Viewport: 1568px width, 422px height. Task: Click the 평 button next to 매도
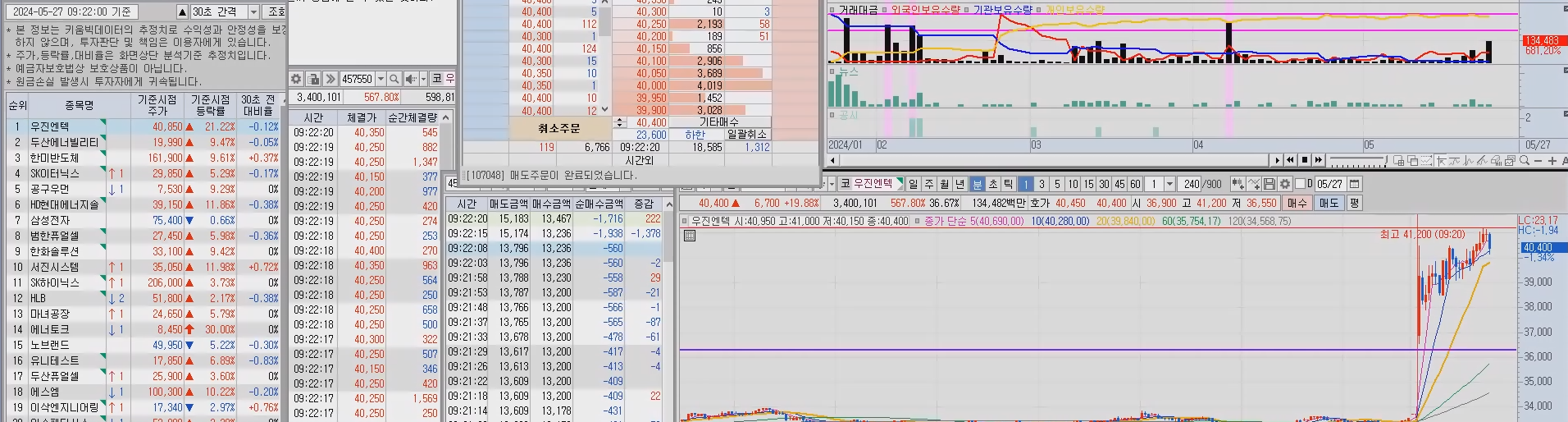1354,203
